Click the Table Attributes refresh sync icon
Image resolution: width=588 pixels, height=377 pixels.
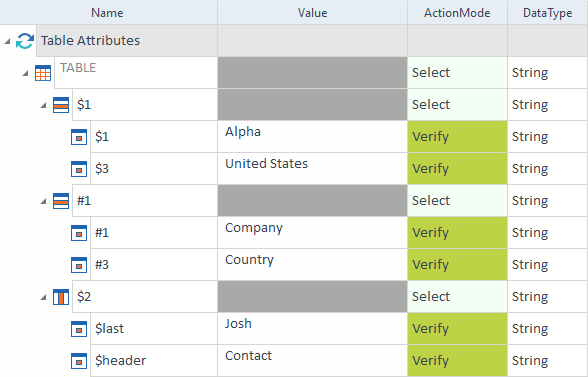click(x=25, y=41)
